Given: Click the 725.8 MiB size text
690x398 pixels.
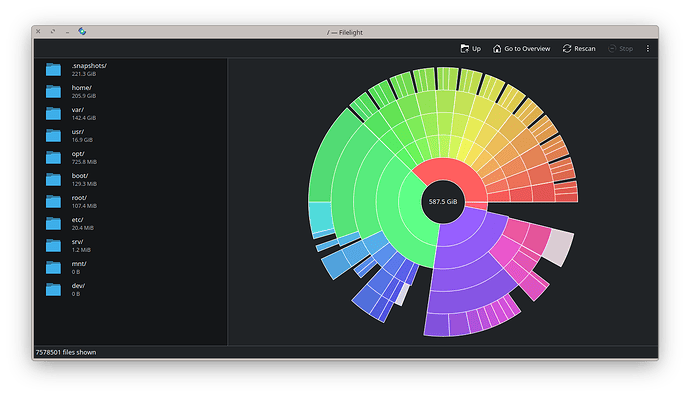Looking at the screenshot, I should point(84,162).
